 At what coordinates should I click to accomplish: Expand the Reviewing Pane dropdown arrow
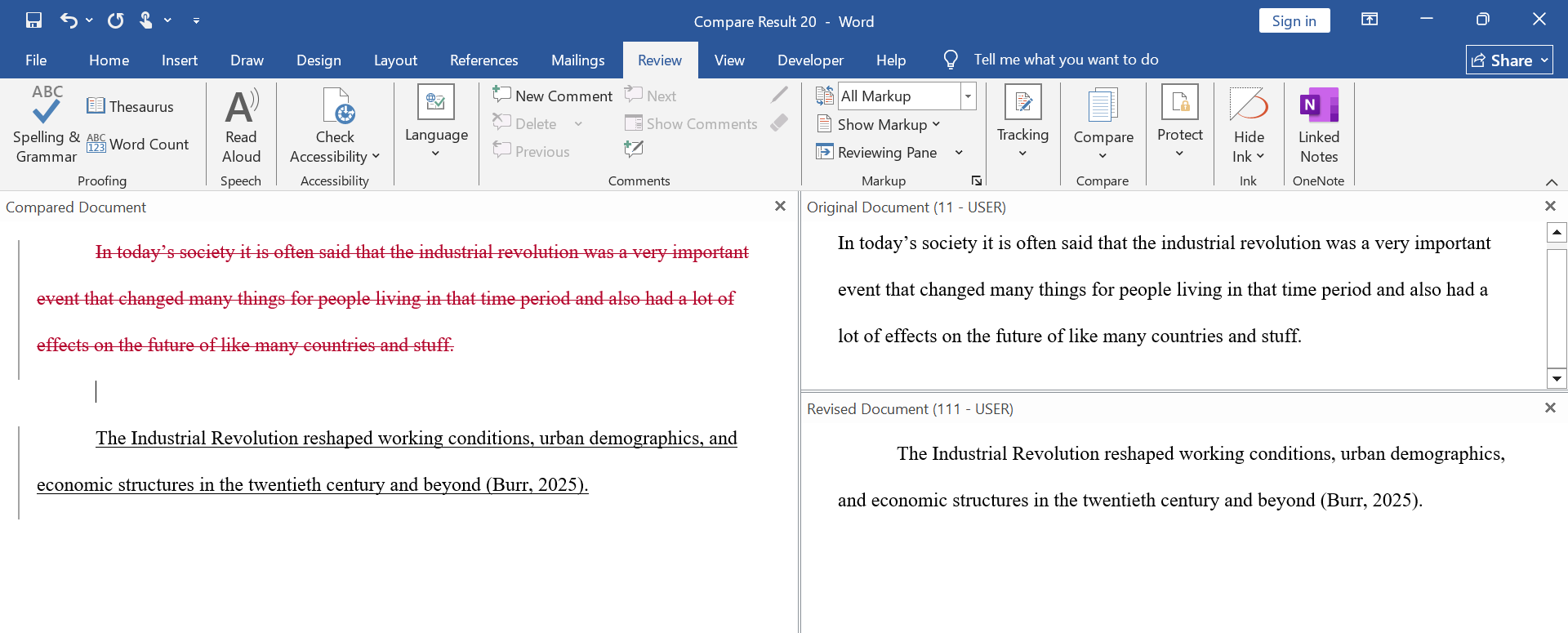[x=959, y=153]
